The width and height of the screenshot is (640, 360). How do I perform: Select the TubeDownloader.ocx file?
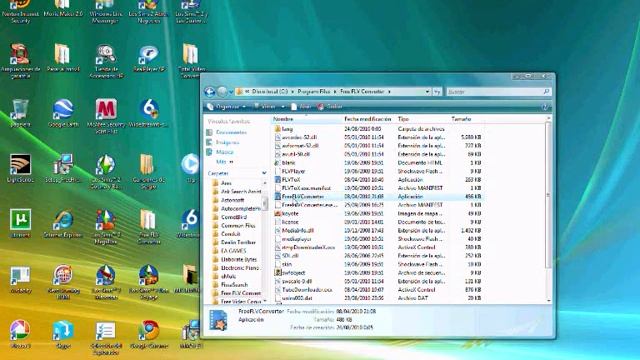[x=307, y=290]
